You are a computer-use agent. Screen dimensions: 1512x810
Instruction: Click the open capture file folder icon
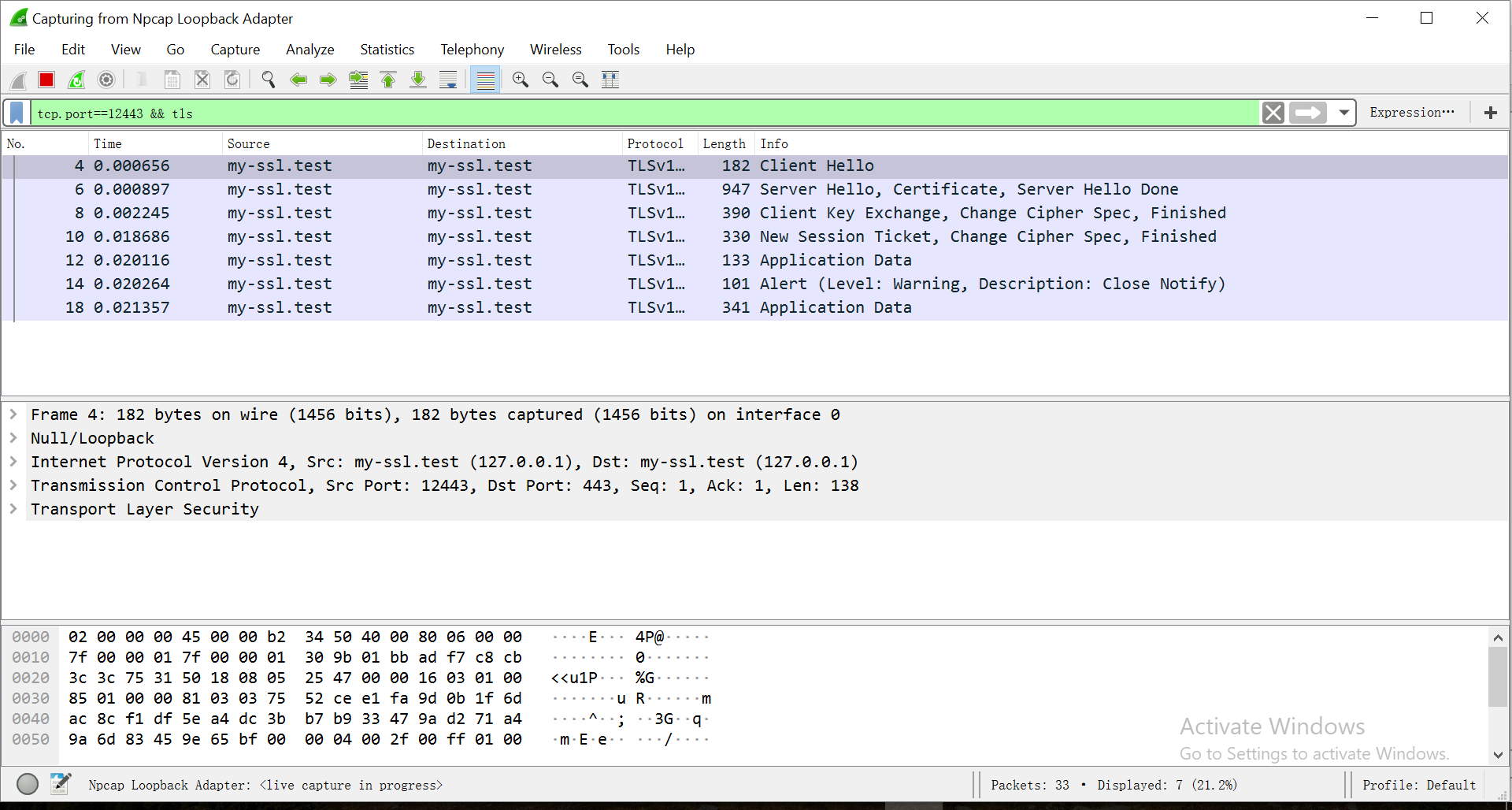(143, 80)
